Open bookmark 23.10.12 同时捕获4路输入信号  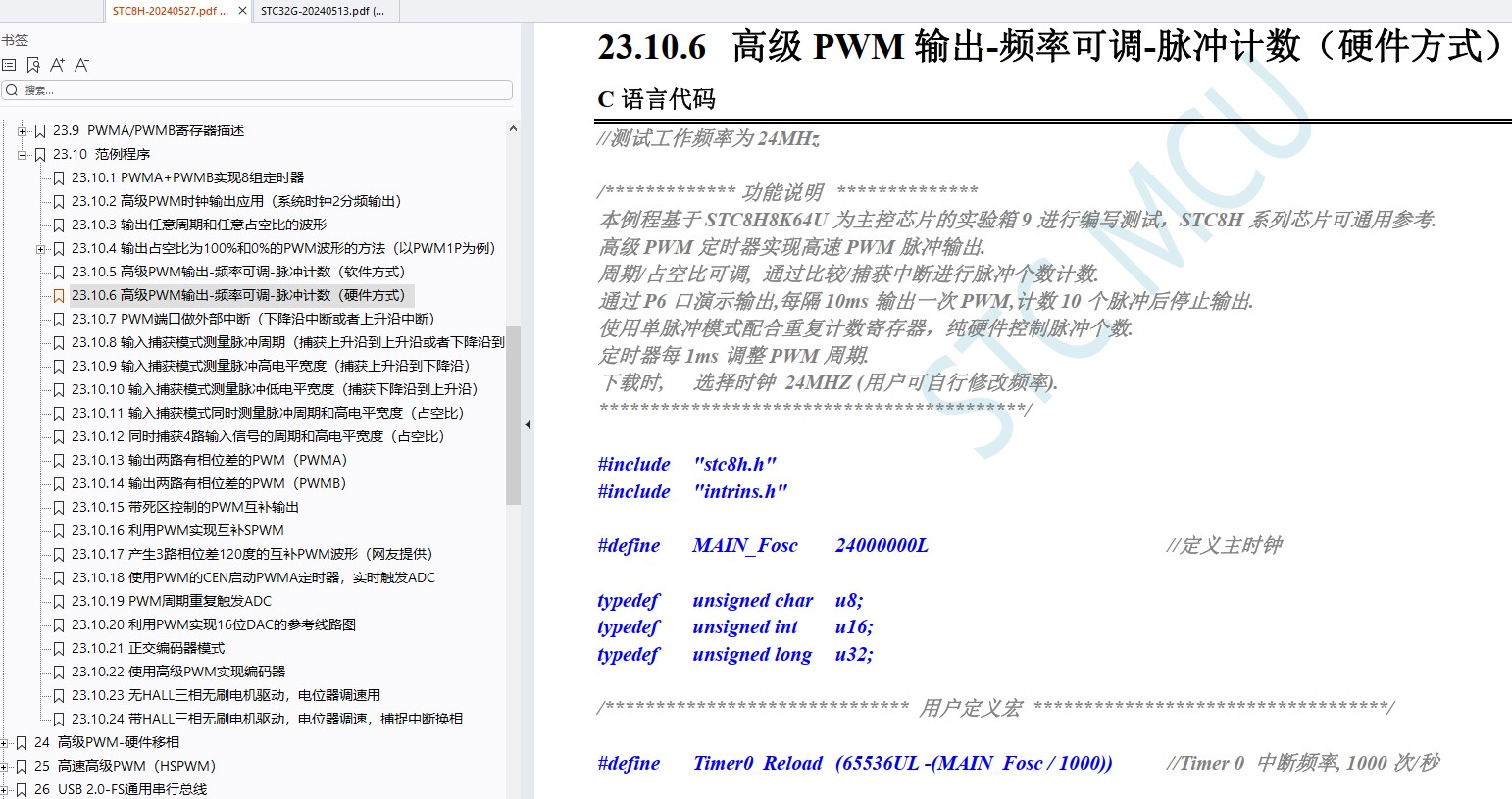(258, 436)
